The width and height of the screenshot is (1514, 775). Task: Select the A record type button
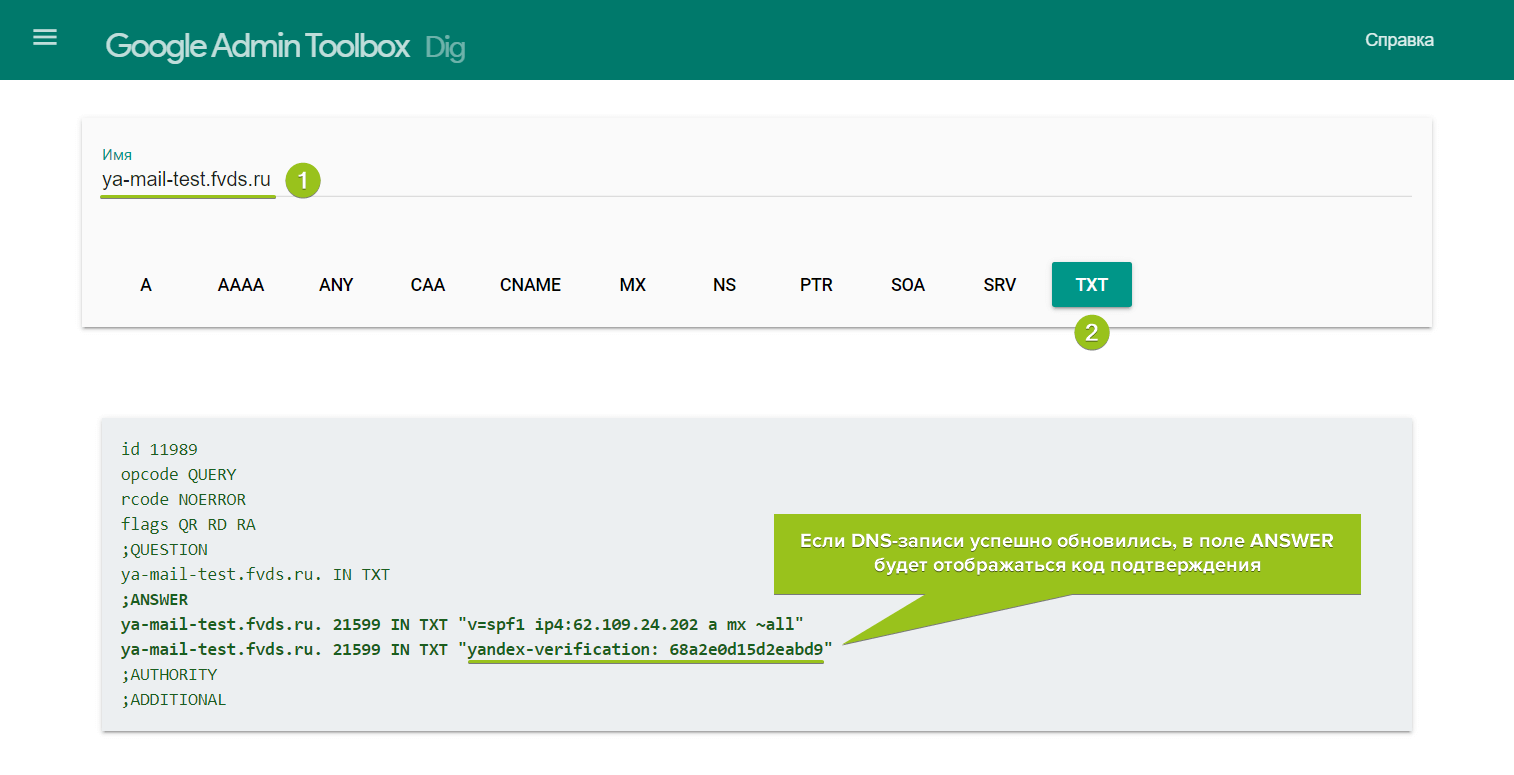146,285
